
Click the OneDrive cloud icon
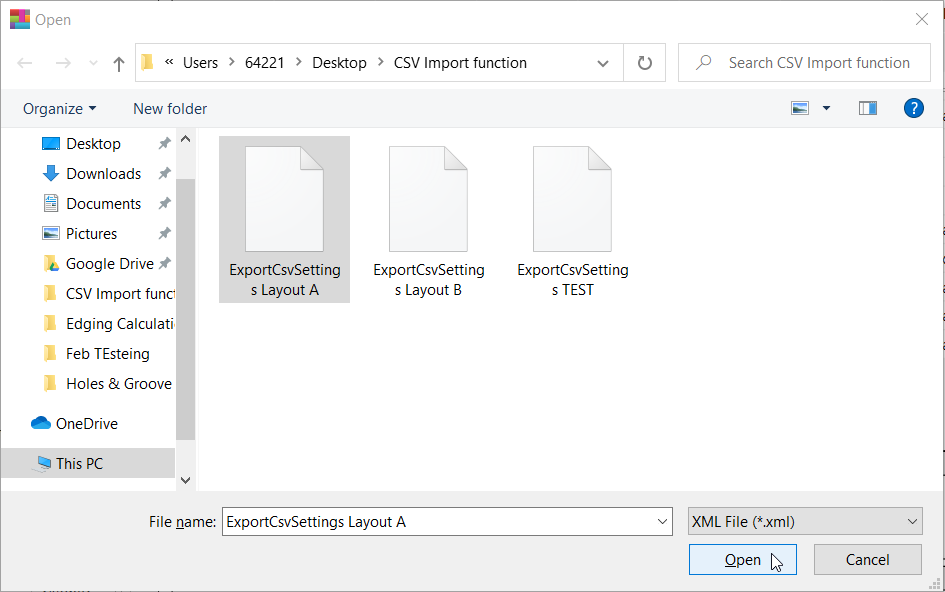[40, 423]
